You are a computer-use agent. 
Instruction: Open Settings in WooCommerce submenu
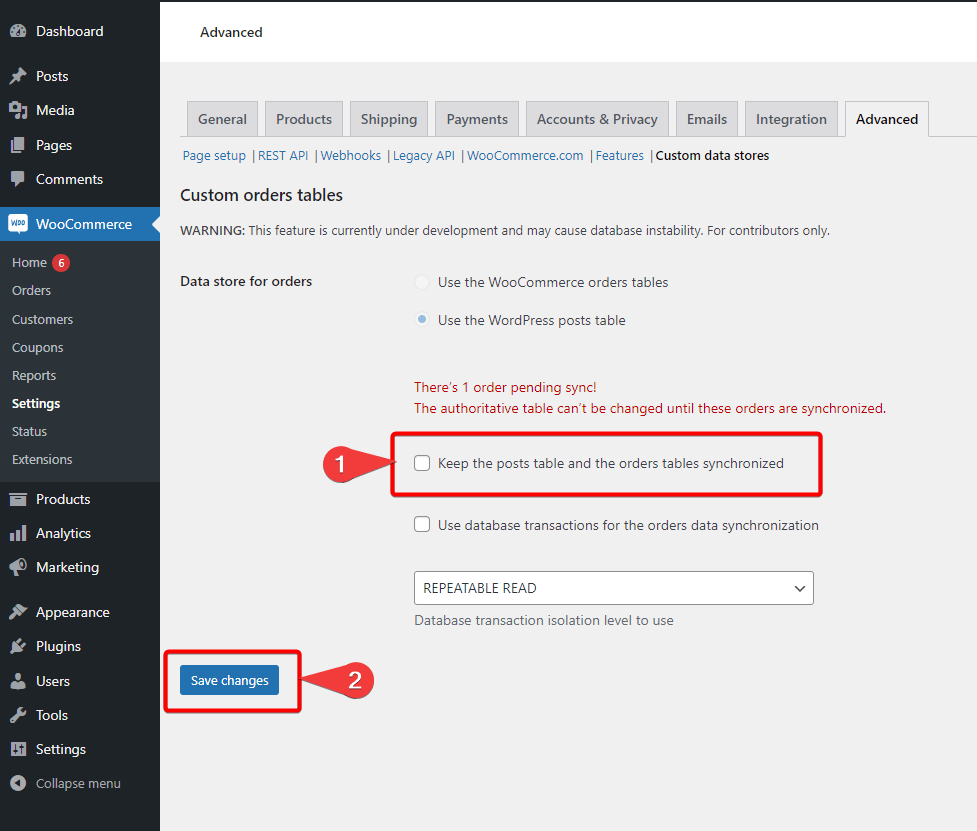click(x=36, y=404)
